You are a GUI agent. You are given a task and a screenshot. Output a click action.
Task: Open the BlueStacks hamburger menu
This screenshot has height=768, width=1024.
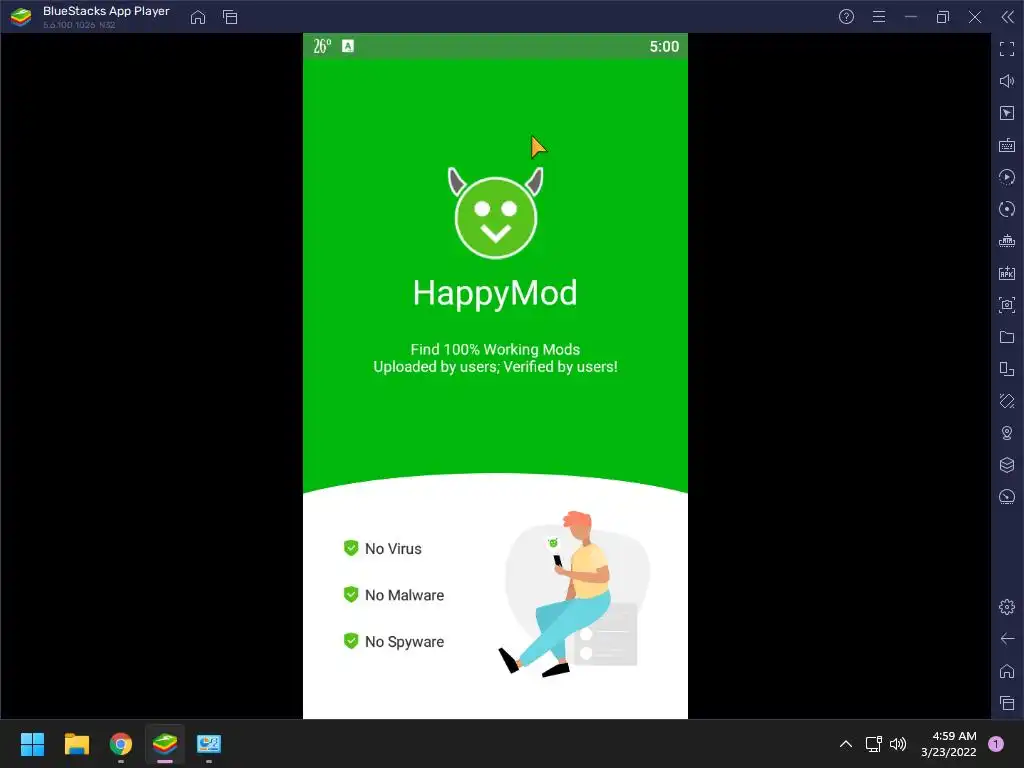[879, 17]
